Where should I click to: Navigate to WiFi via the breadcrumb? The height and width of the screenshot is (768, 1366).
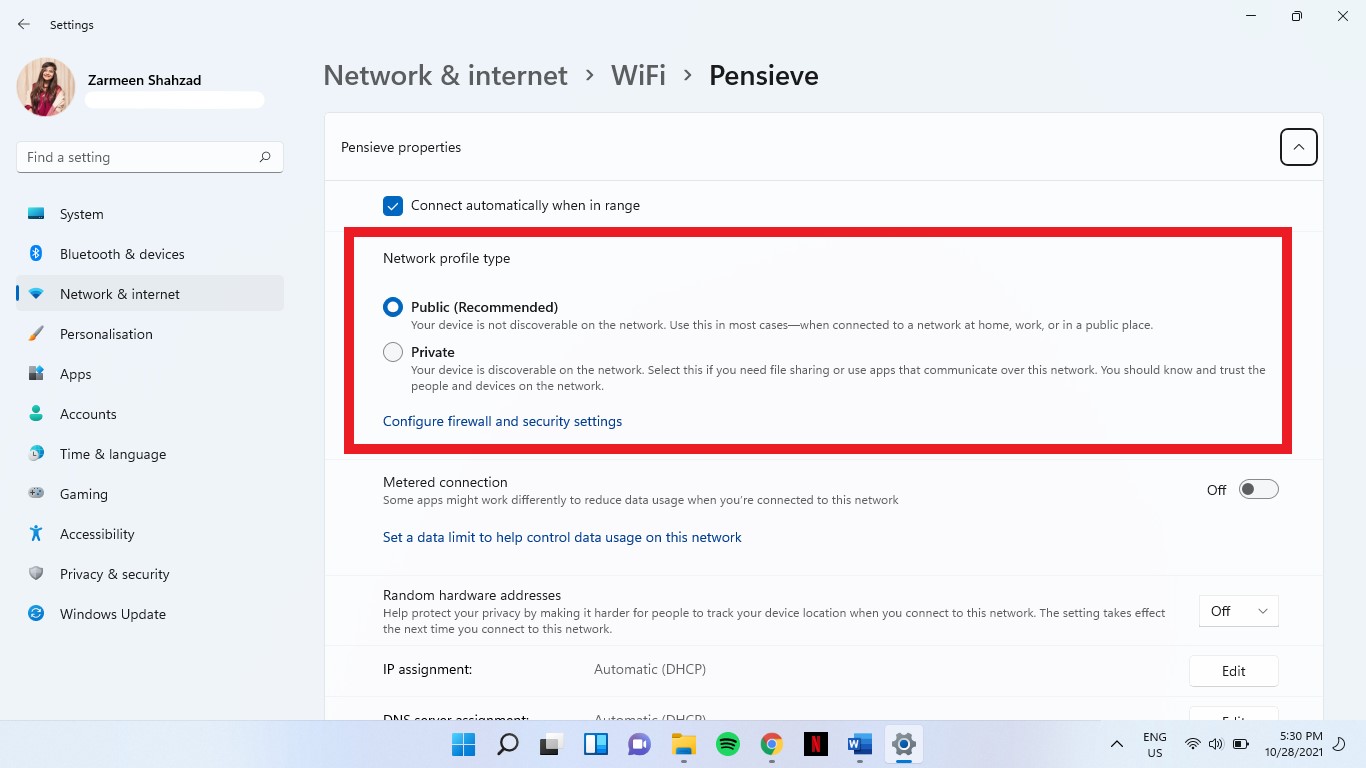pos(638,75)
